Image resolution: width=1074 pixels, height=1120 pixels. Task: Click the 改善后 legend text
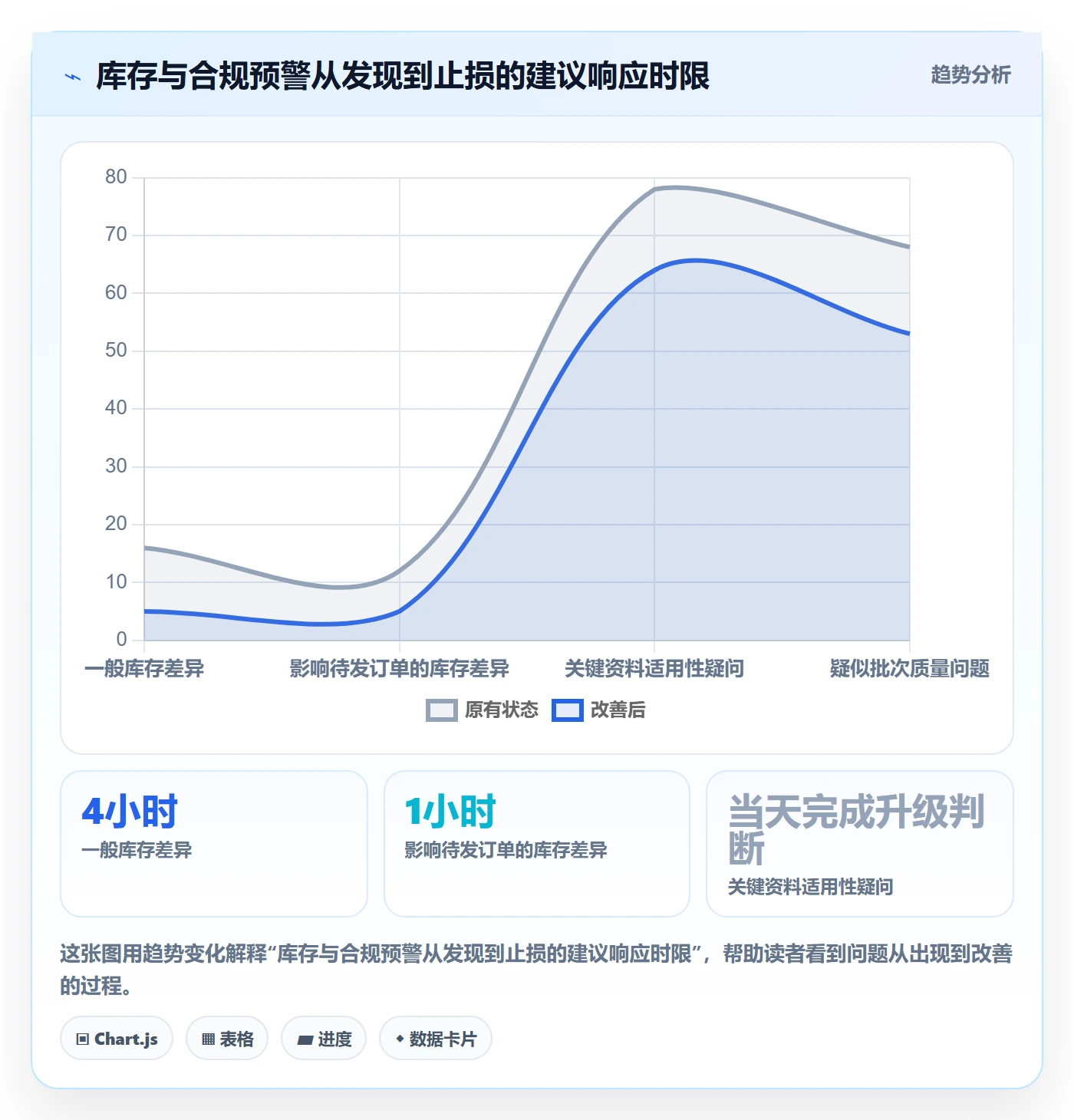(x=618, y=710)
